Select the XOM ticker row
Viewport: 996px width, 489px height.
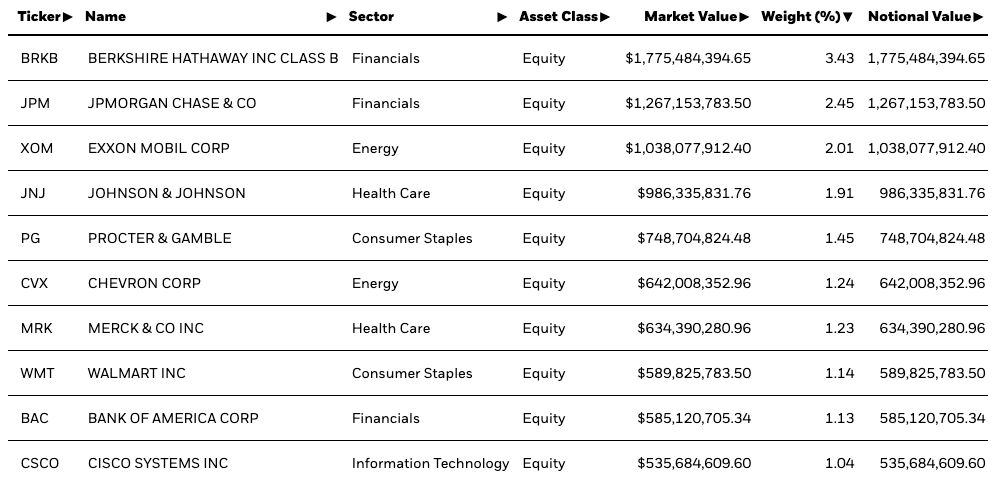coord(498,149)
